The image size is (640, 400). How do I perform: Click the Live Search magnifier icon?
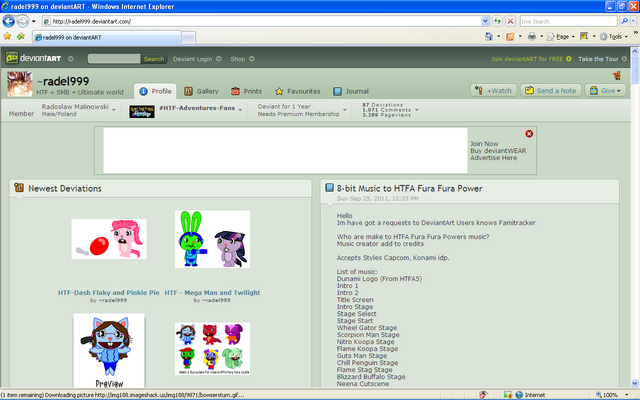point(624,21)
